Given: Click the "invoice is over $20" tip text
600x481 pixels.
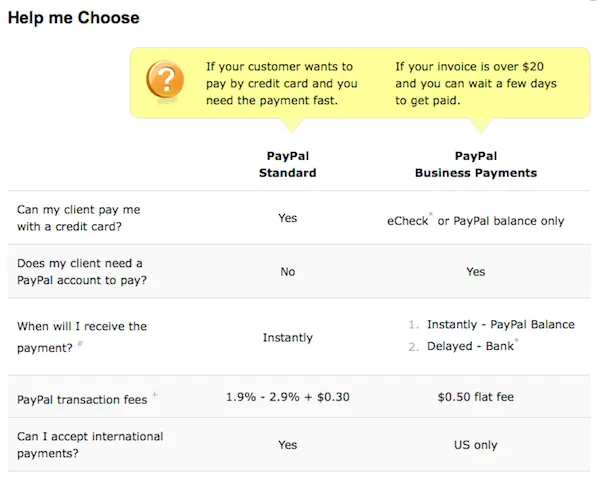Looking at the screenshot, I should (x=475, y=83).
